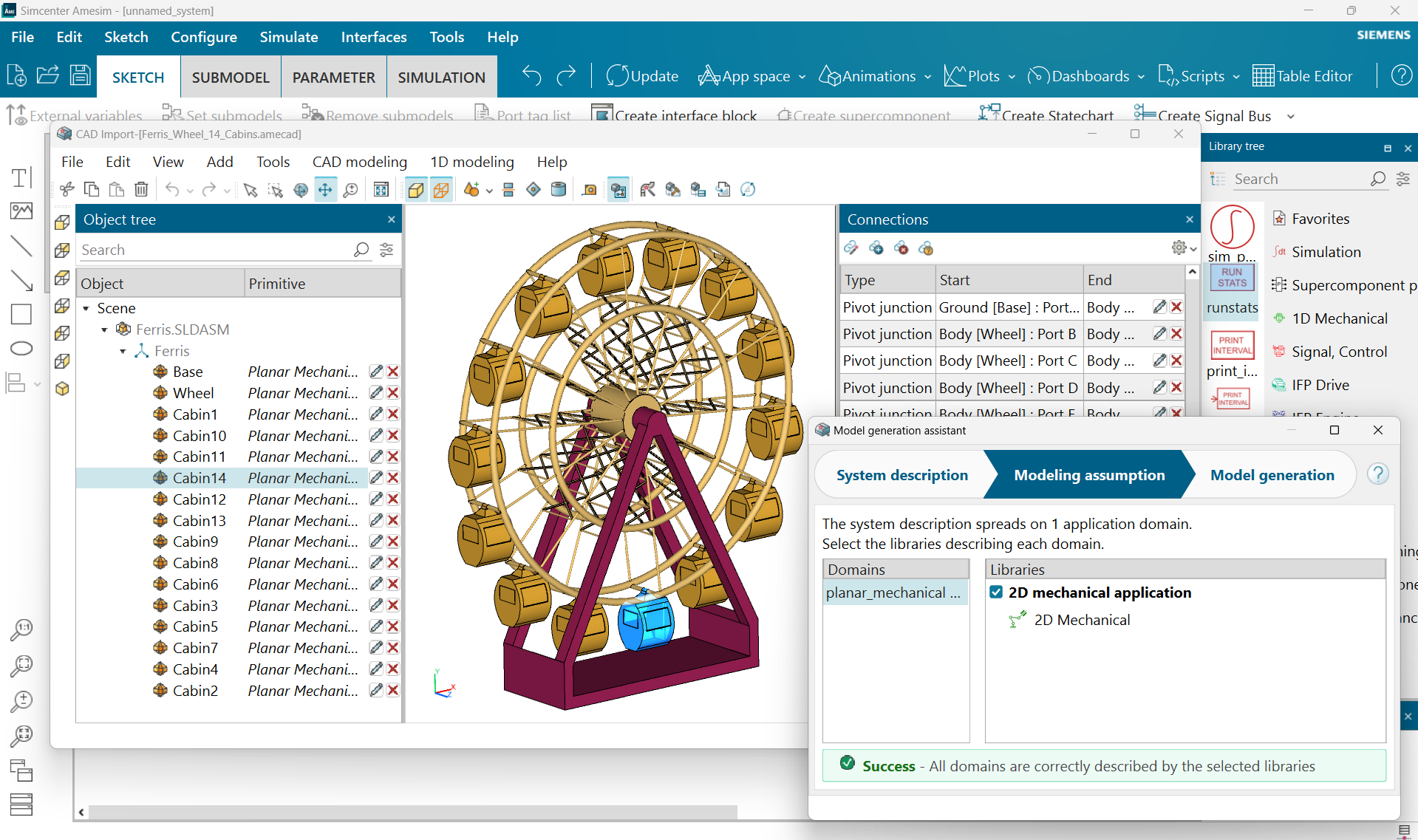Select the pan/move view tool

coord(325,190)
